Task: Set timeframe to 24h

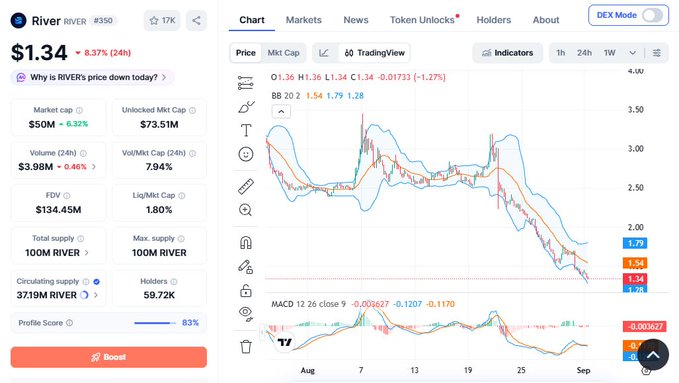Action: 584,53
